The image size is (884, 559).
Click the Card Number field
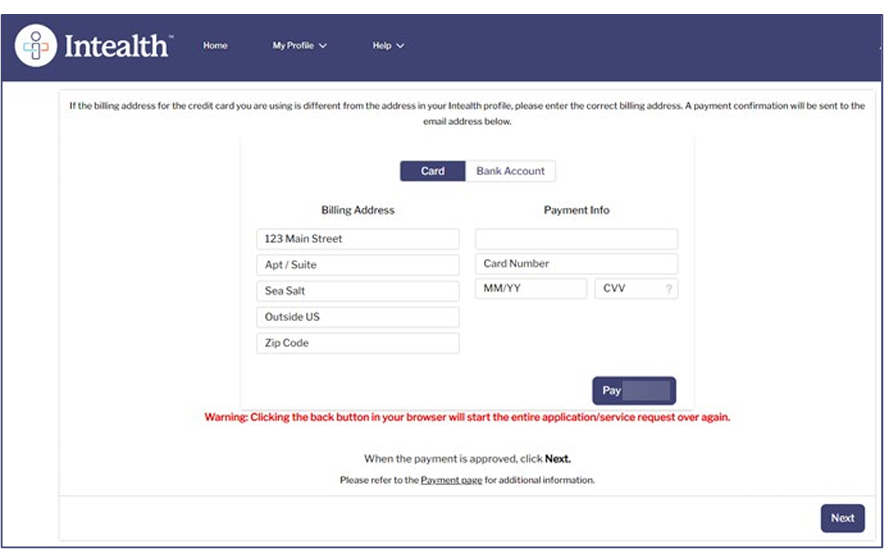click(x=576, y=264)
